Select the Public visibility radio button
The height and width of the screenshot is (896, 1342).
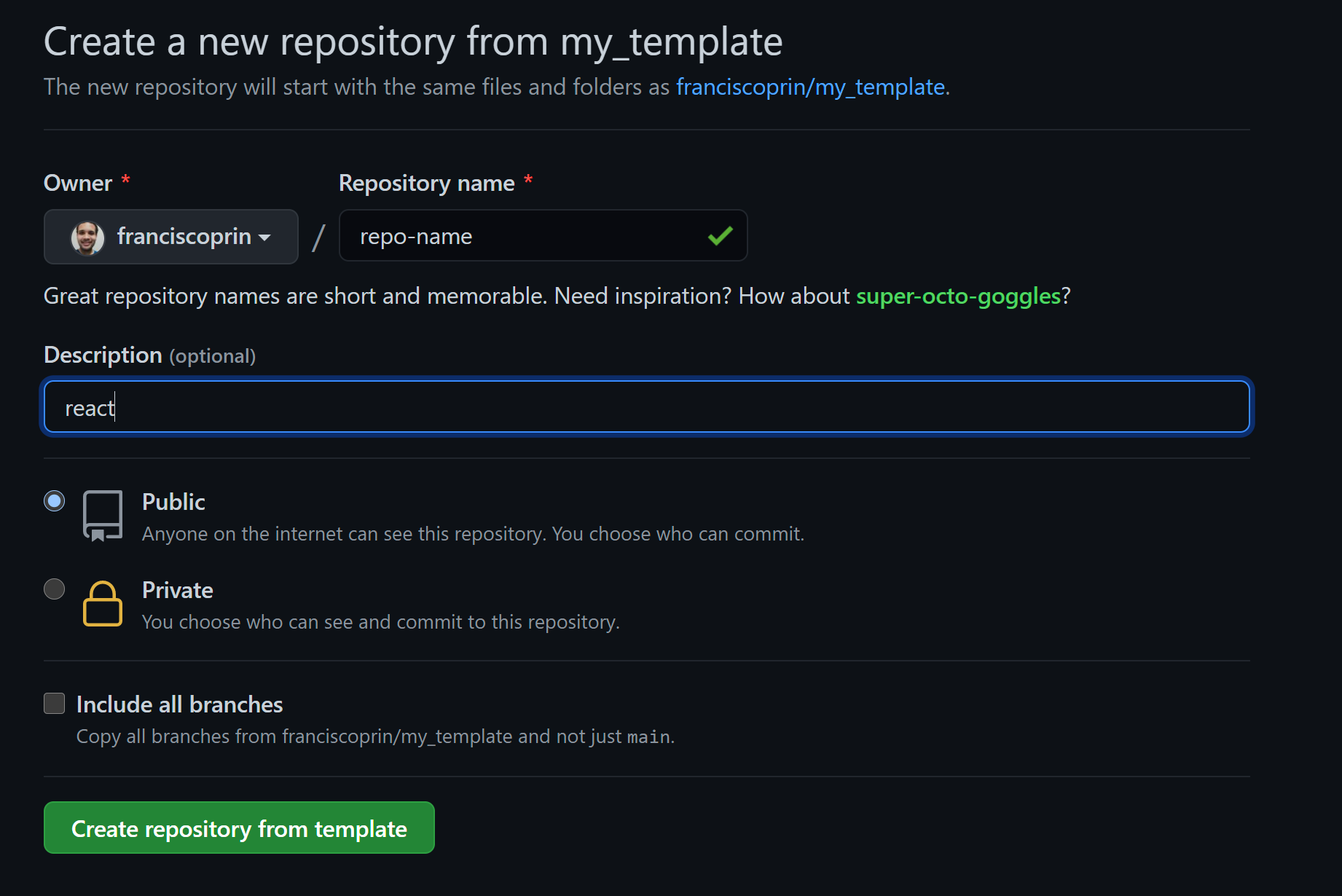[x=55, y=501]
